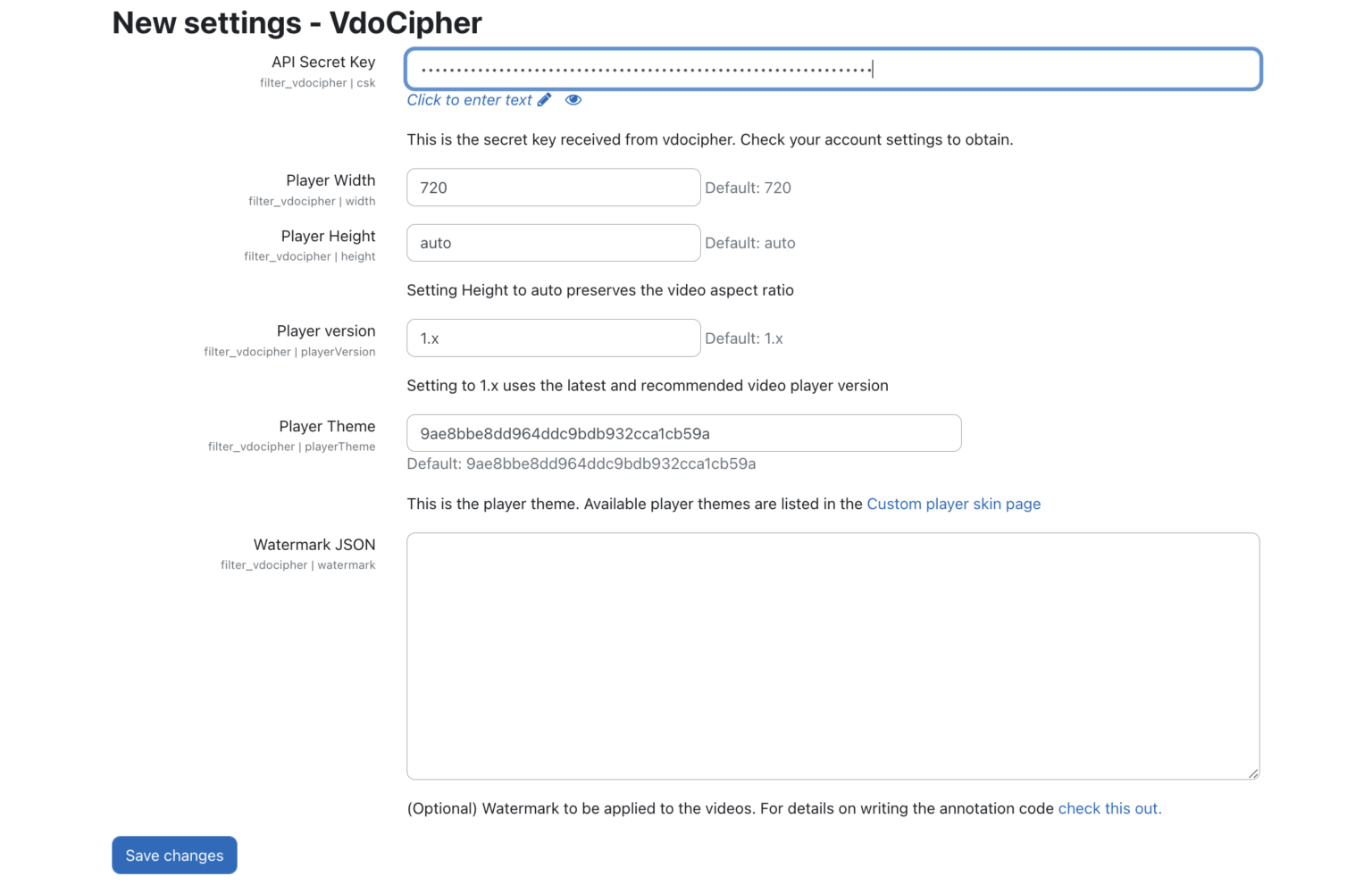
Task: Select the Player version field showing 1.x
Action: click(x=552, y=338)
